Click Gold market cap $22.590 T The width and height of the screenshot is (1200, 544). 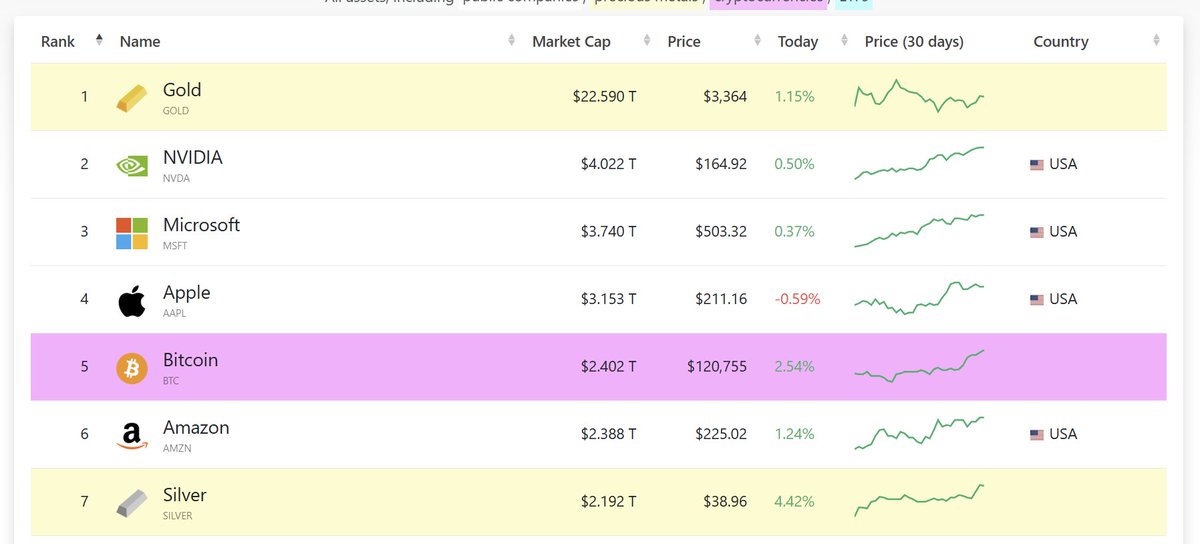tap(605, 97)
